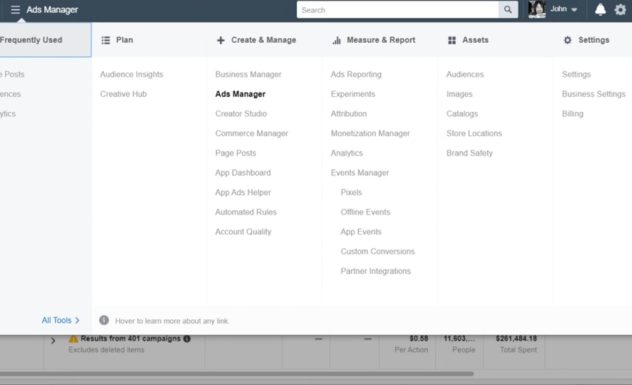Click the Create & Manage plus icon
Screen dimensions: 632x385
[x=220, y=40]
